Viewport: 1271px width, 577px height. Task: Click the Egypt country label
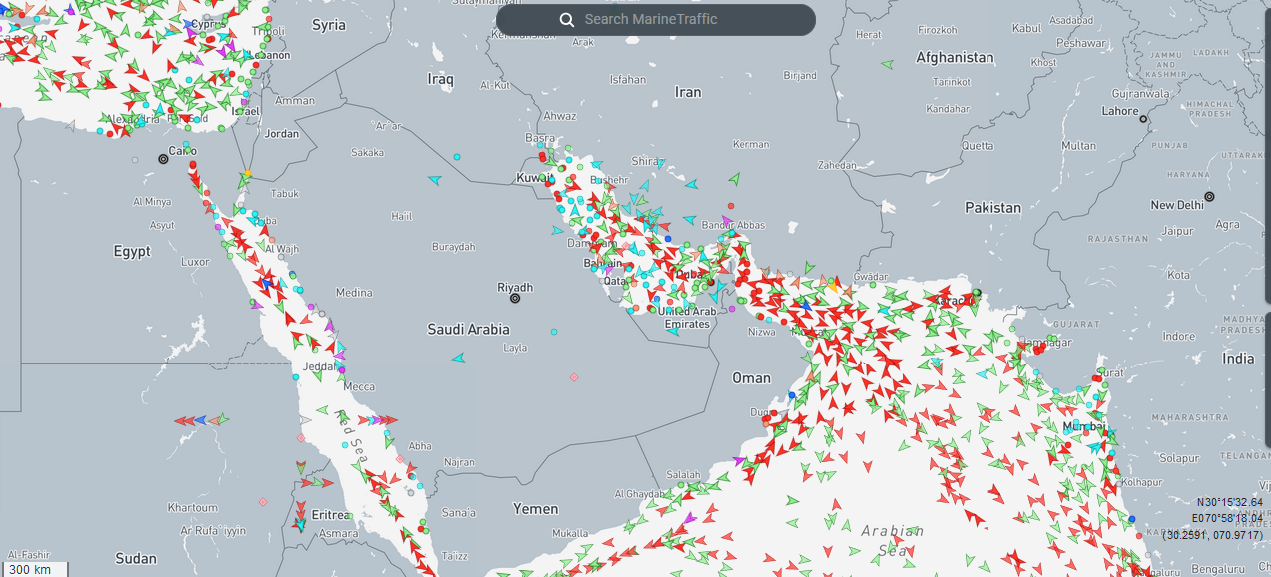(132, 252)
